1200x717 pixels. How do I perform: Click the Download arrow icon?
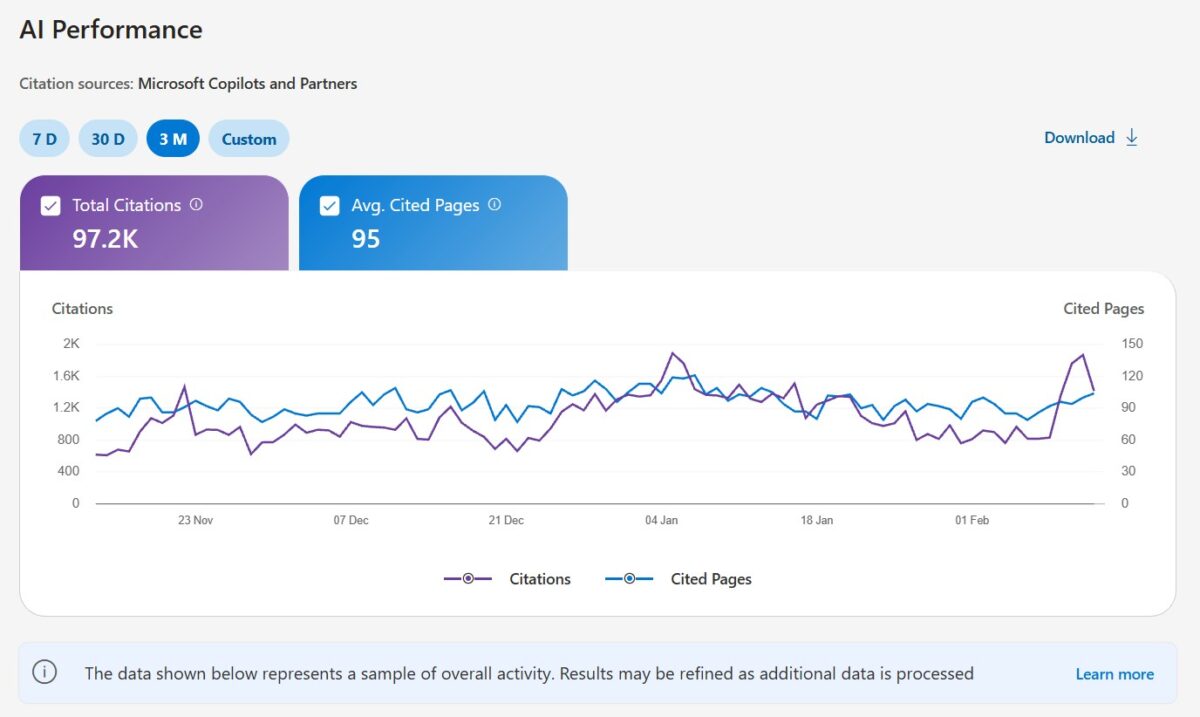(1131, 137)
